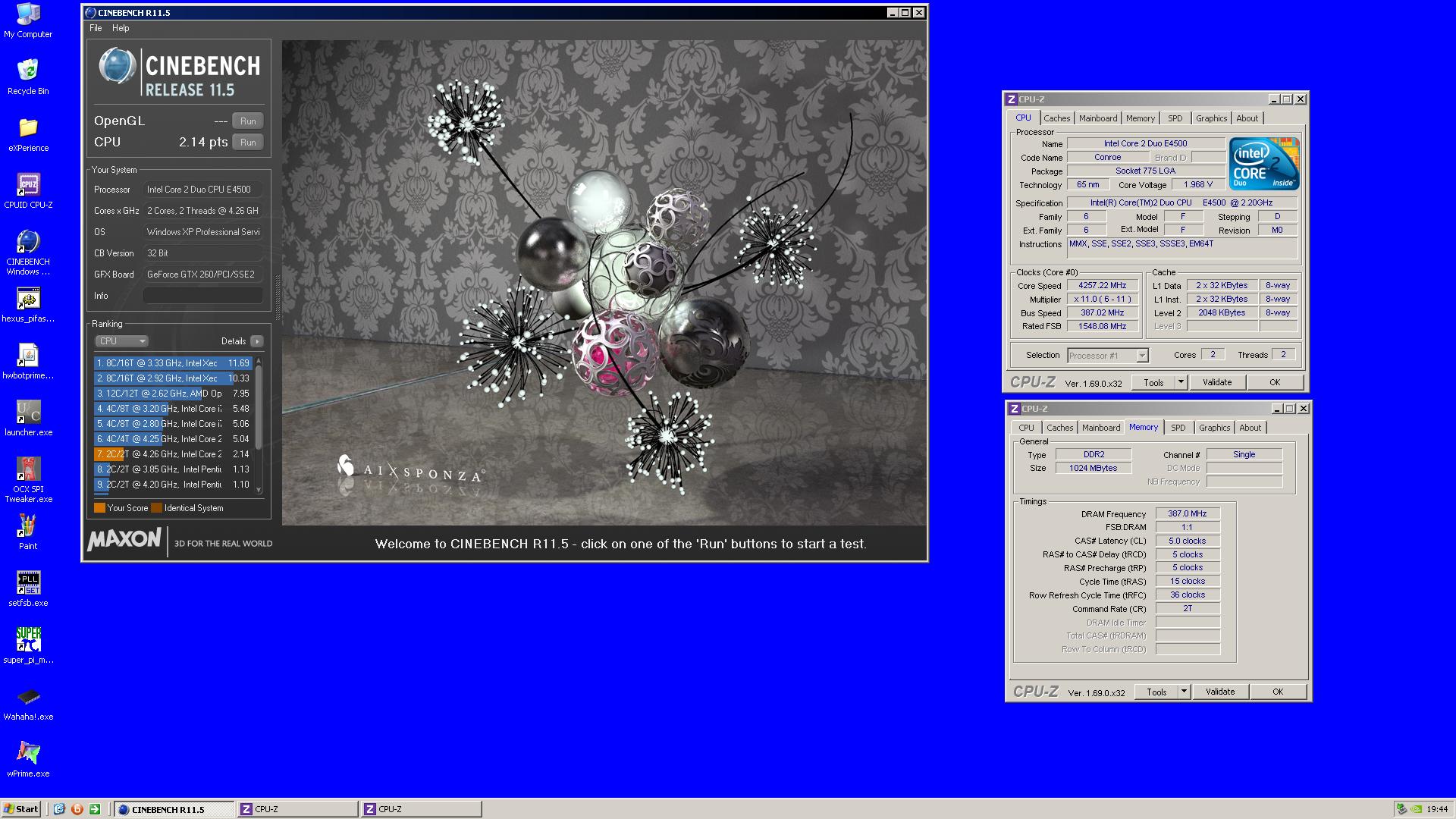Select CINEBENCH Windows desktop shortcut
Image resolution: width=1456 pixels, height=819 pixels.
click(28, 253)
